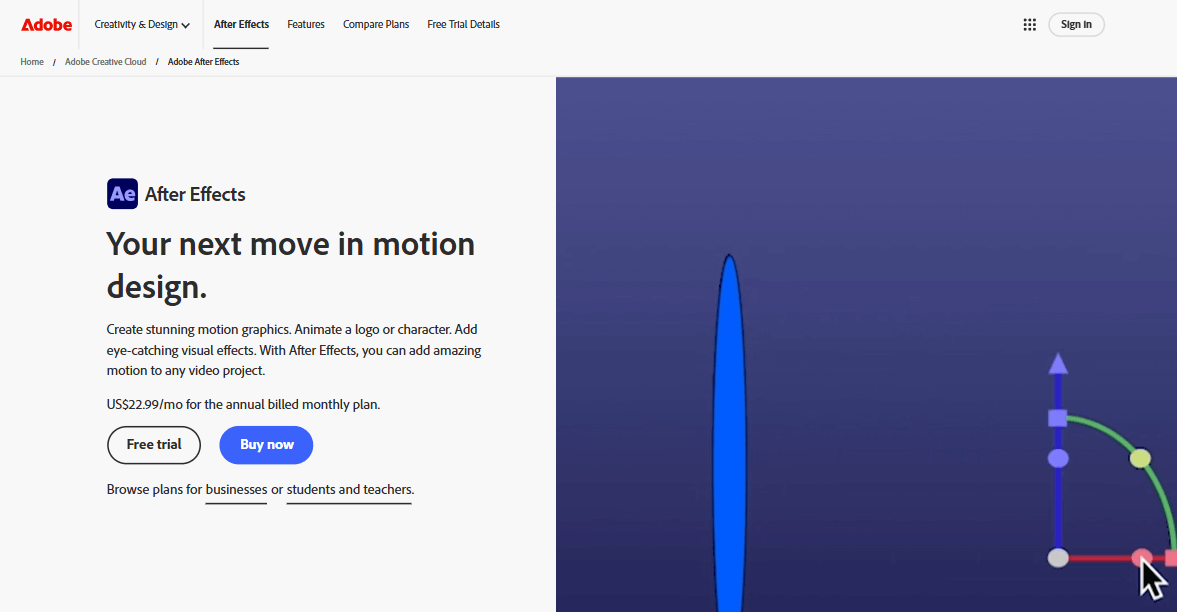Start the Free trial button
This screenshot has height=612, width=1177.
point(154,445)
